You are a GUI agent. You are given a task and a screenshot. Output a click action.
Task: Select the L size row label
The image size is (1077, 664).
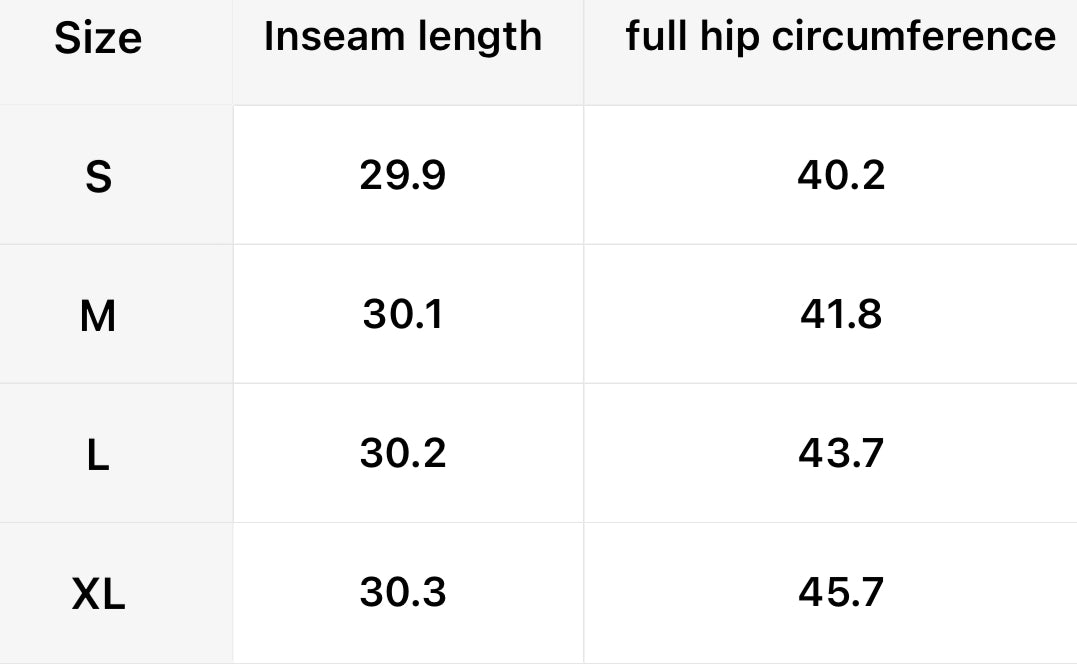(x=98, y=456)
